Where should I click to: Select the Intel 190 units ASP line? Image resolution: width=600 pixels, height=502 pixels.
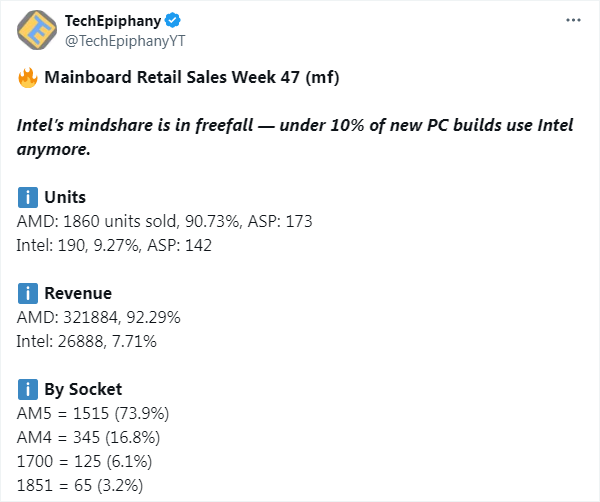tap(115, 245)
